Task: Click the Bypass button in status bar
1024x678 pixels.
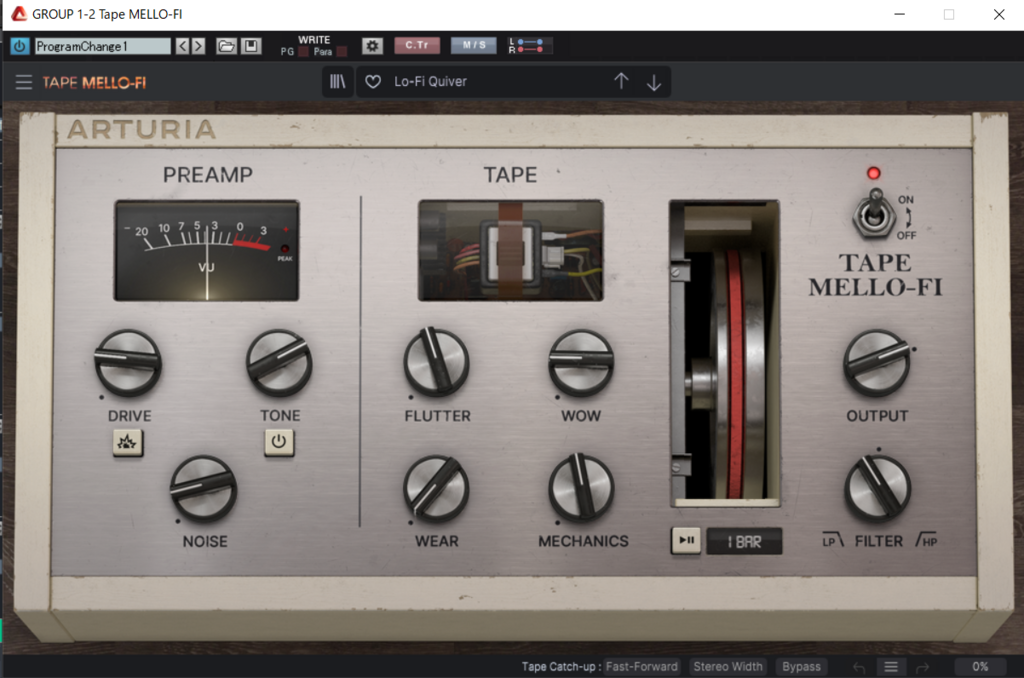Action: click(x=801, y=666)
